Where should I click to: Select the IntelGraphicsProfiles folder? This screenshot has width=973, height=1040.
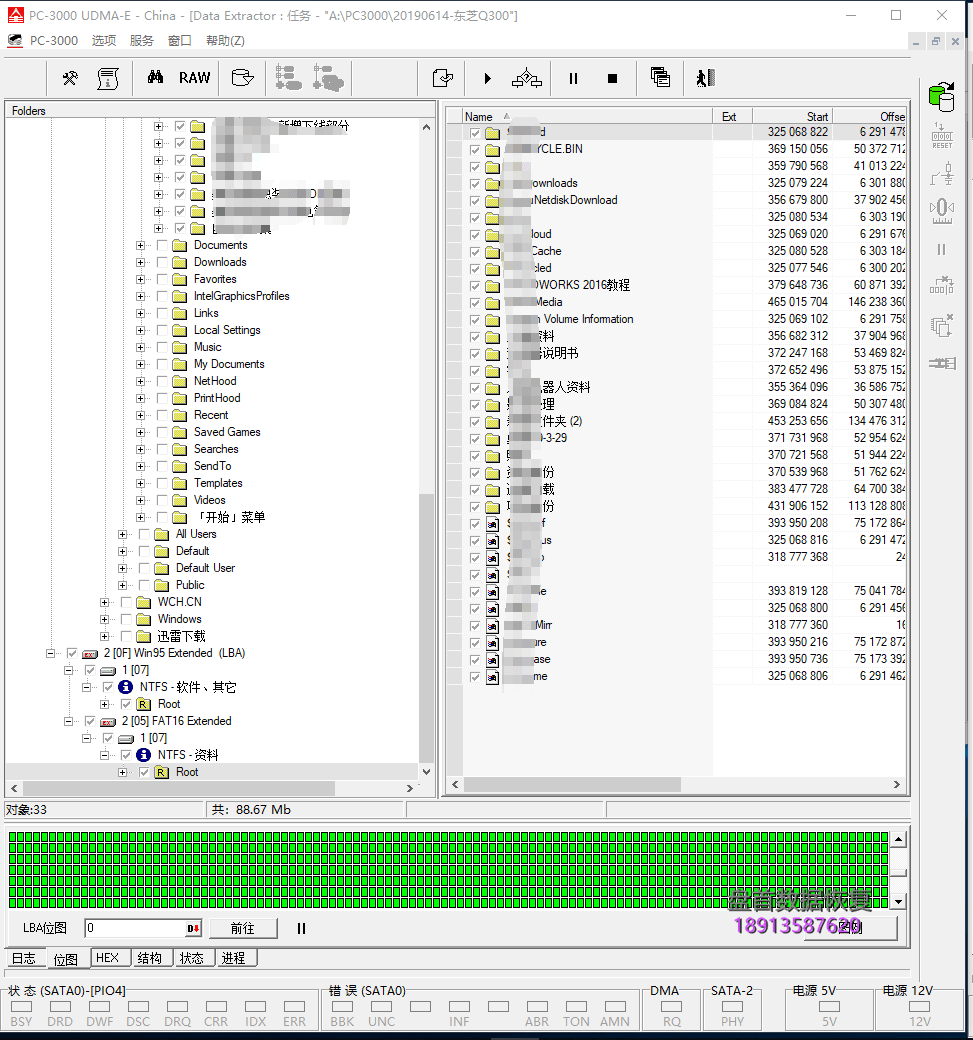241,296
